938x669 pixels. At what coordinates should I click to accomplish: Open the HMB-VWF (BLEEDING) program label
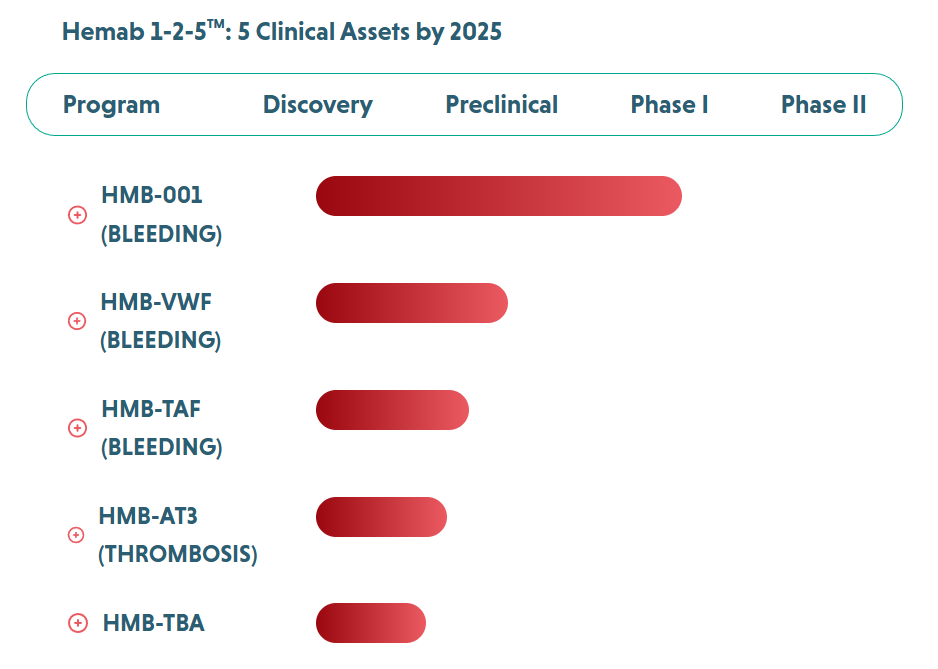160,321
